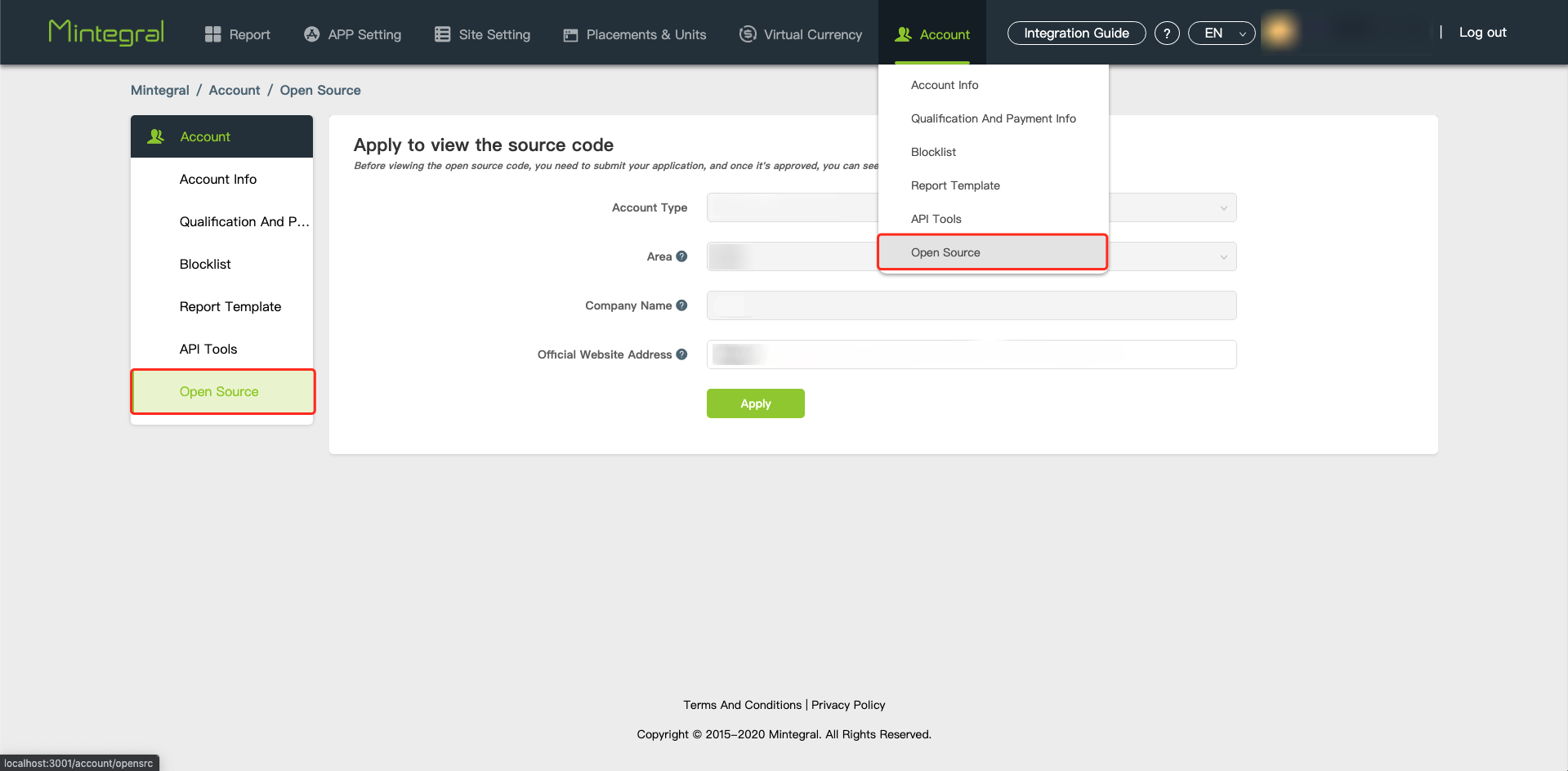Viewport: 1568px width, 771px height.
Task: Open the Report menu
Action: click(237, 34)
